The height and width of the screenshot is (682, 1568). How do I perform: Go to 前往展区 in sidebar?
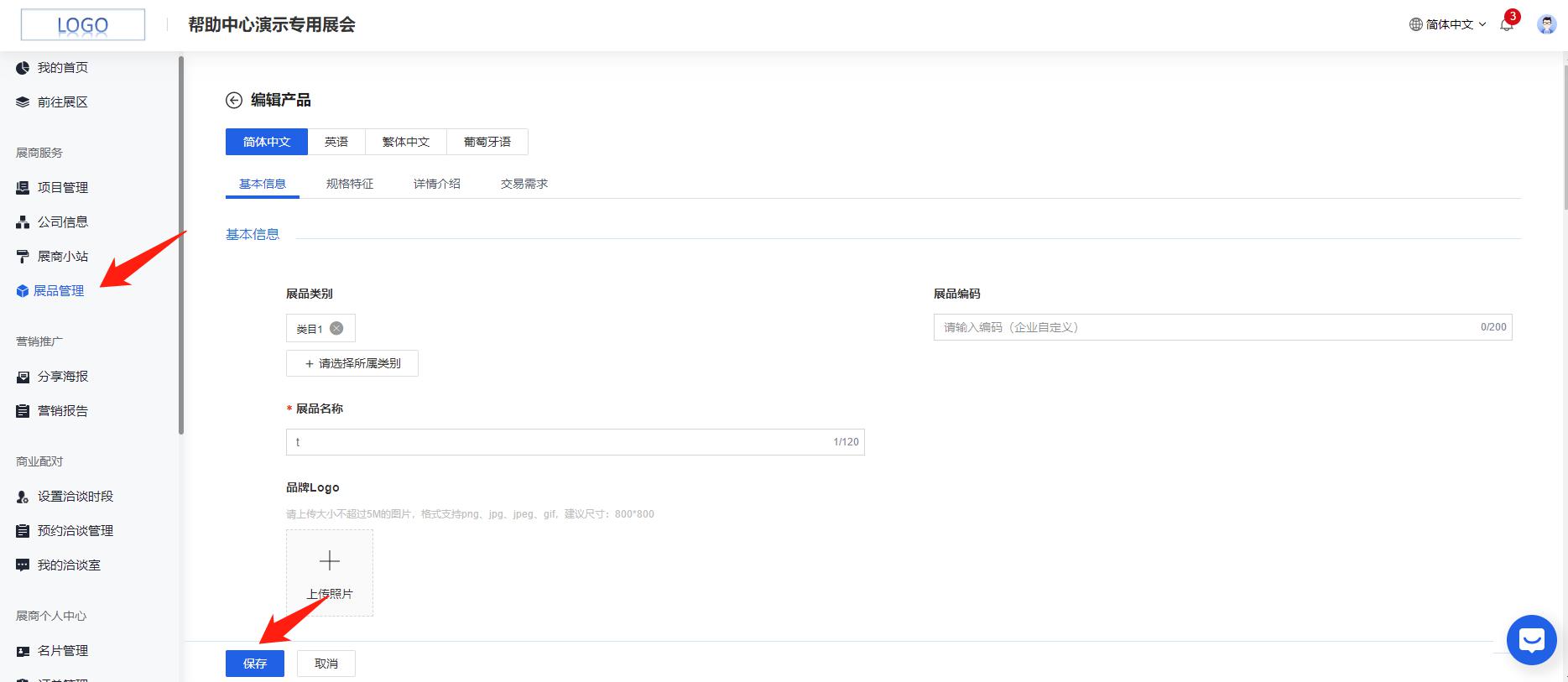[x=62, y=102]
